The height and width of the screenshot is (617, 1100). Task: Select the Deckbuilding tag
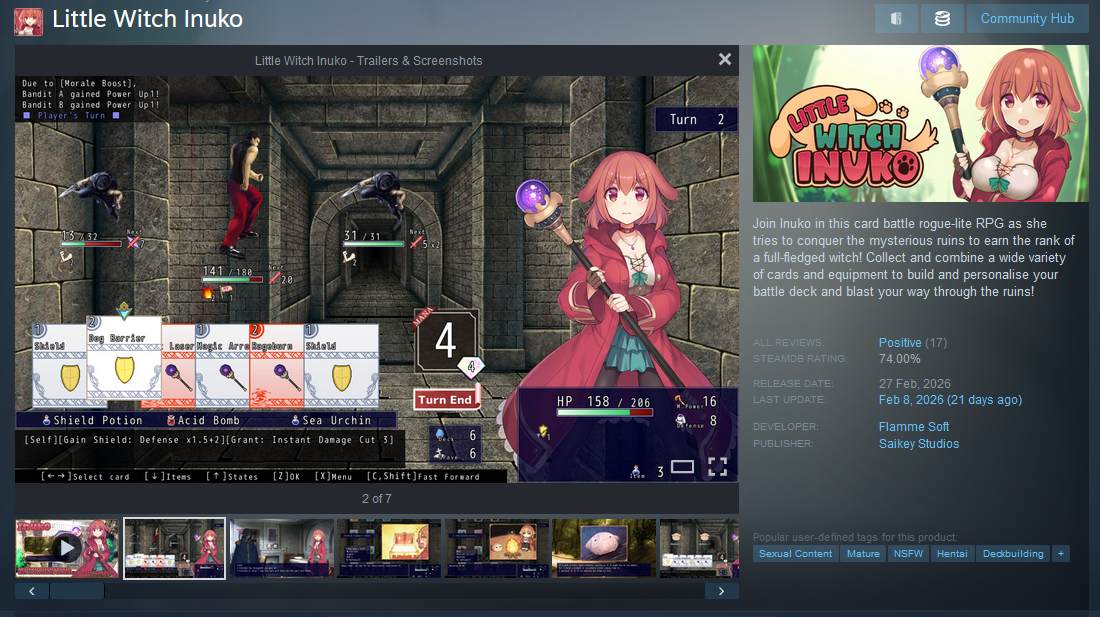[1013, 553]
